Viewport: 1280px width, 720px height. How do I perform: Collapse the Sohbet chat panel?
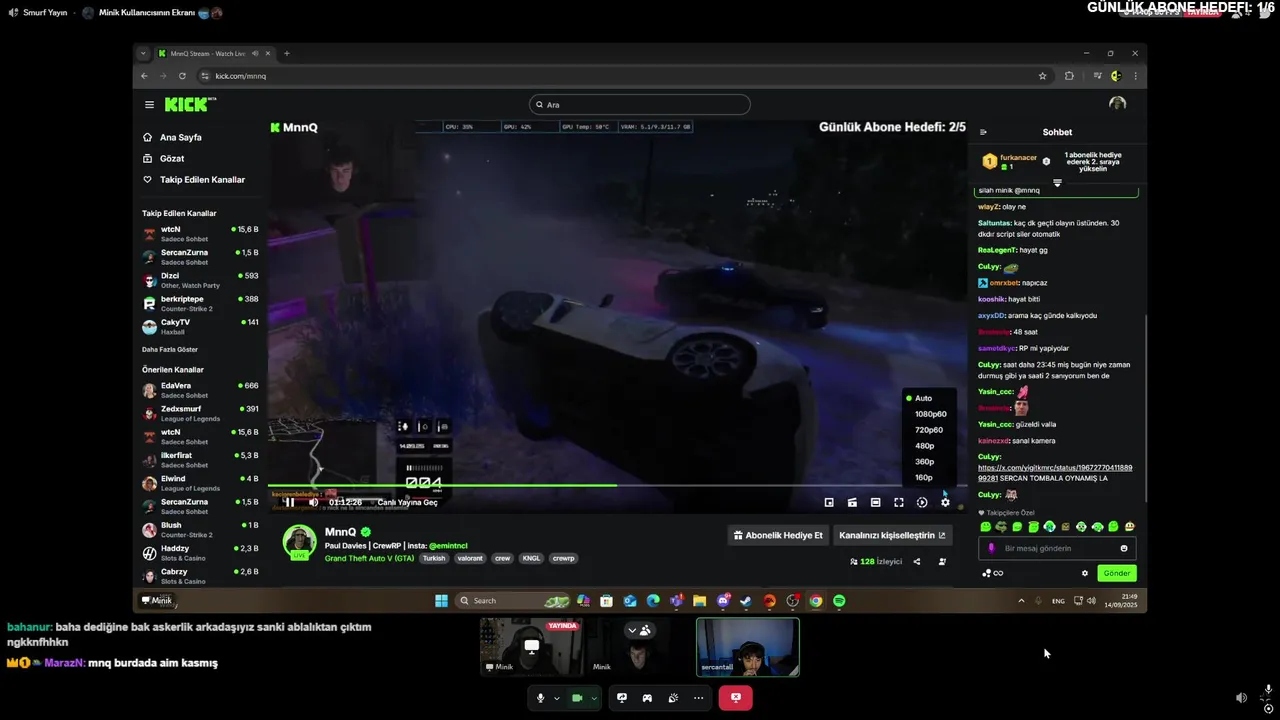[x=983, y=132]
